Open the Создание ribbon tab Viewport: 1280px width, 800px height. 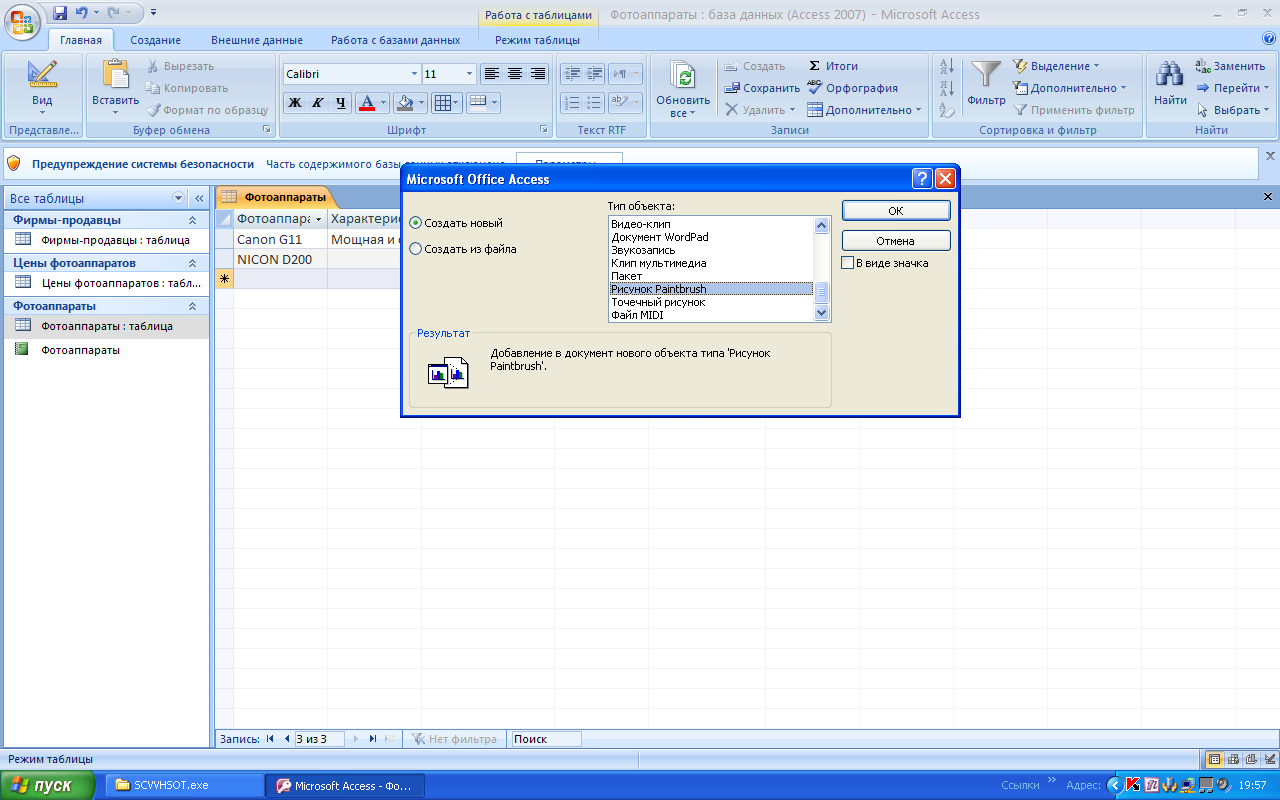click(155, 40)
